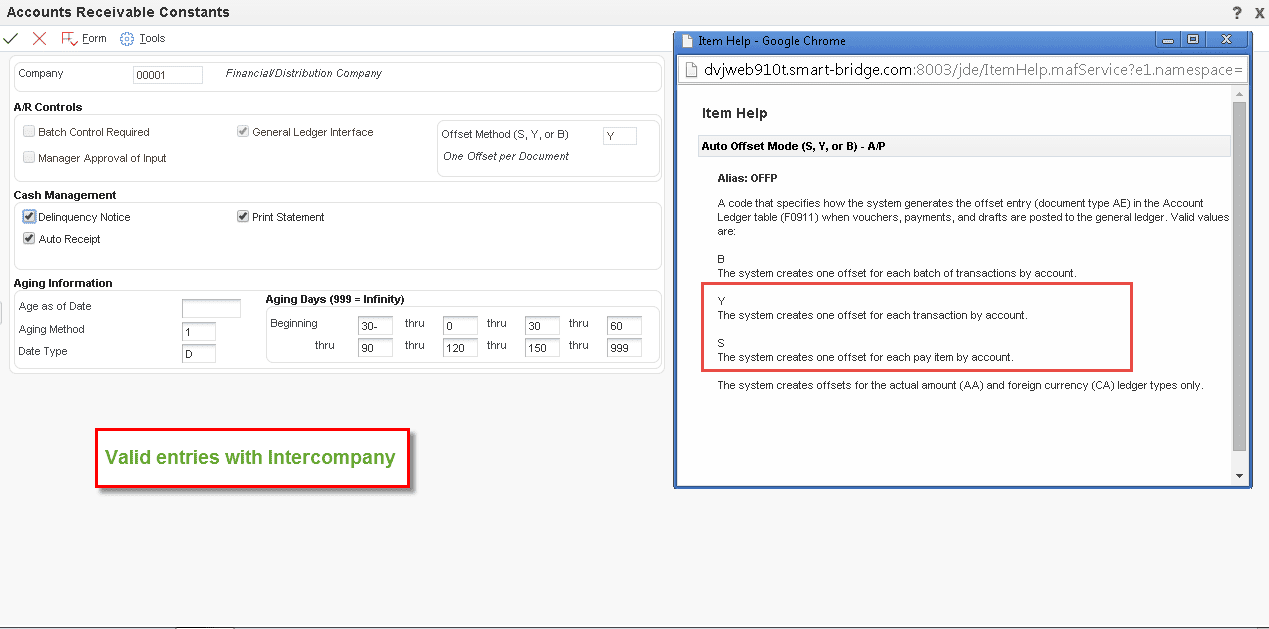This screenshot has width=1269, height=629.
Task: Toggle Batch Control Required checkbox
Action: click(29, 132)
